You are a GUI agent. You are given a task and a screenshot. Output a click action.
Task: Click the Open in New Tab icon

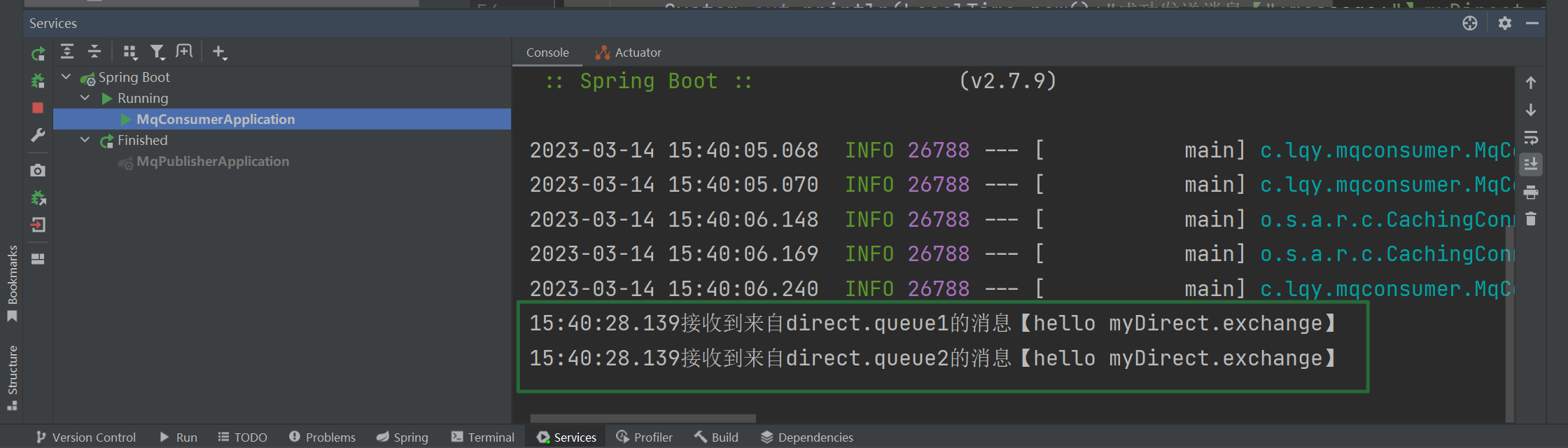click(x=184, y=51)
